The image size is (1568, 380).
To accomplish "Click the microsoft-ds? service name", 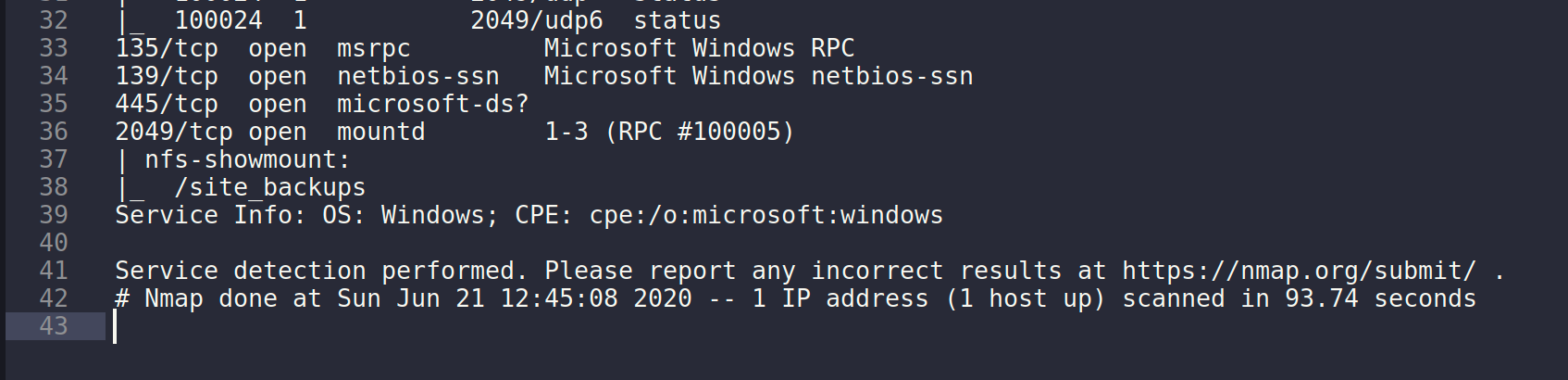I will [x=432, y=104].
